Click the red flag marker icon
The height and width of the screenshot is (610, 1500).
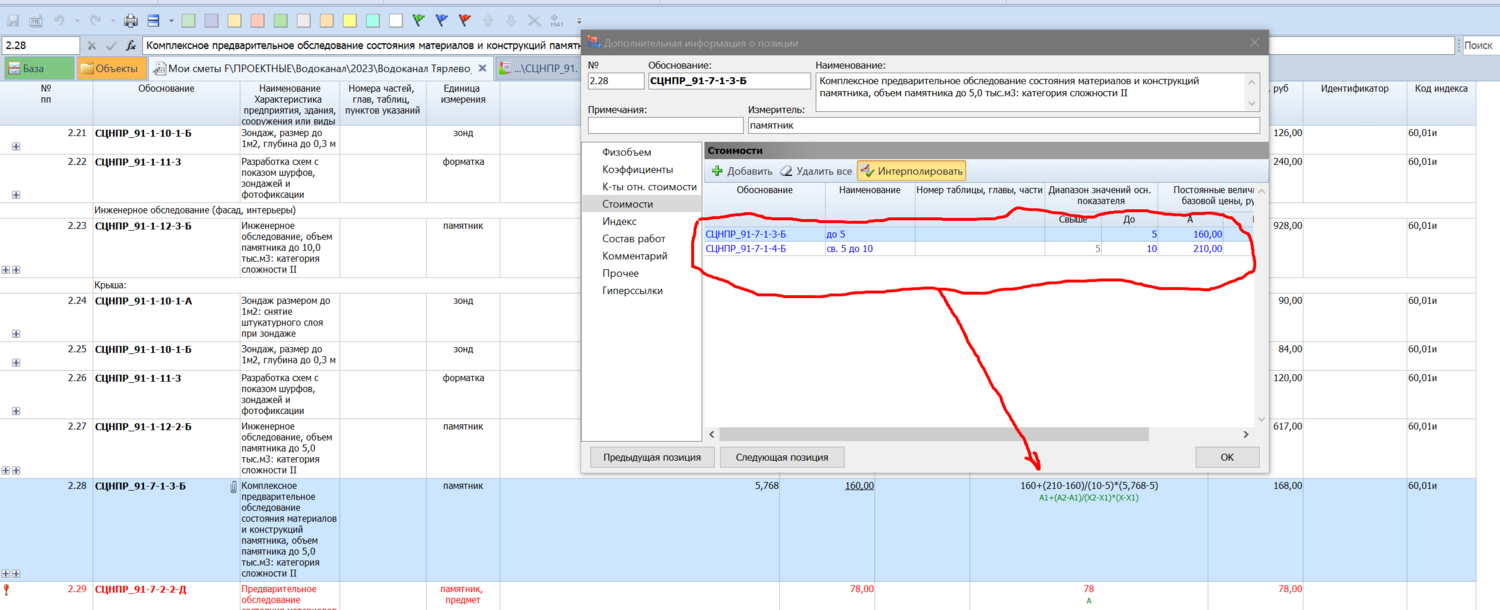(x=464, y=20)
